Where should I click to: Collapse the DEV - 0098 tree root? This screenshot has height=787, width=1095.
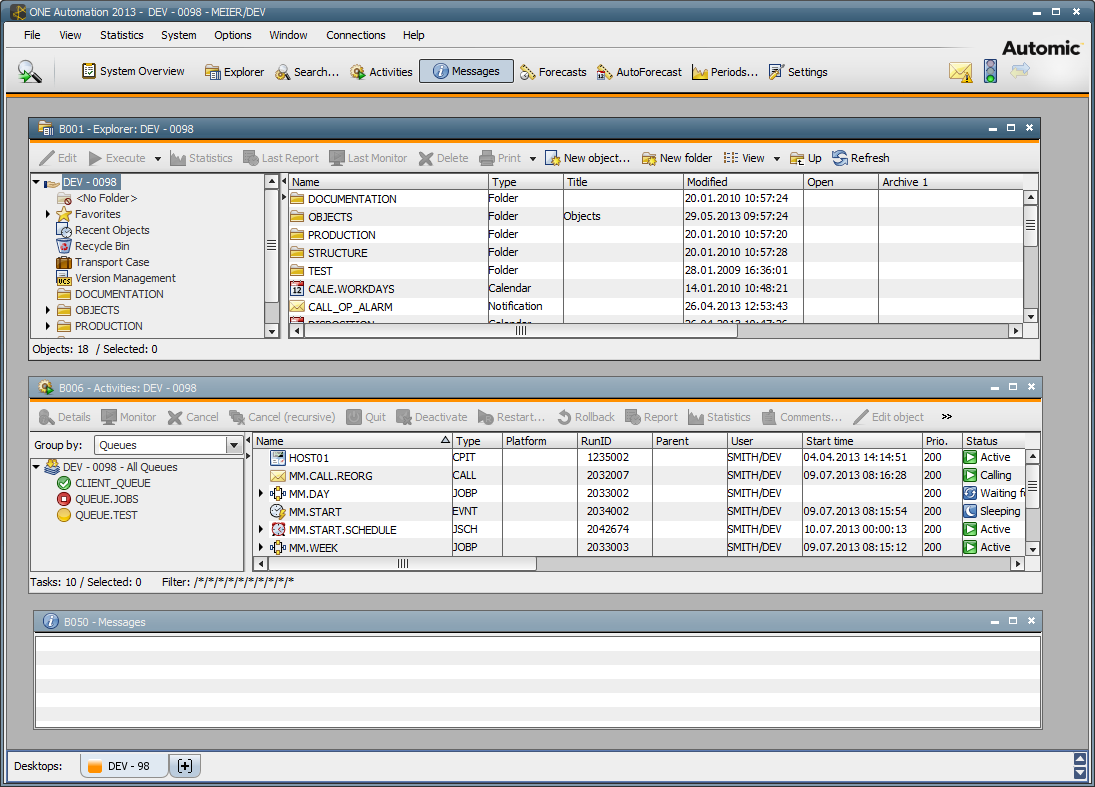tap(36, 182)
